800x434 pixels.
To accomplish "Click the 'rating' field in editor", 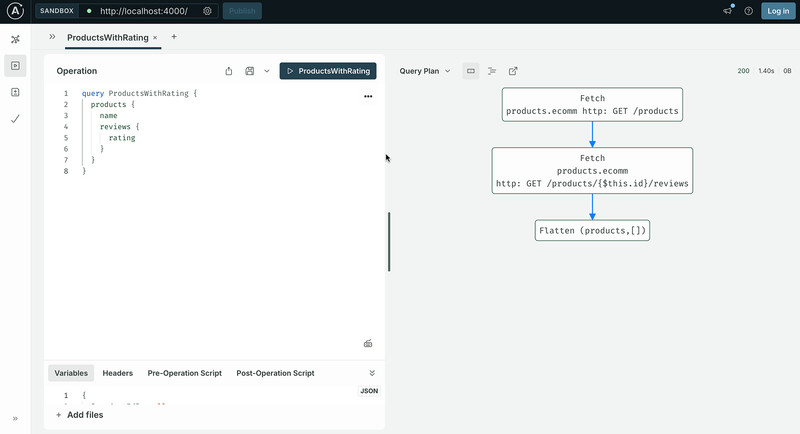I will 122,138.
